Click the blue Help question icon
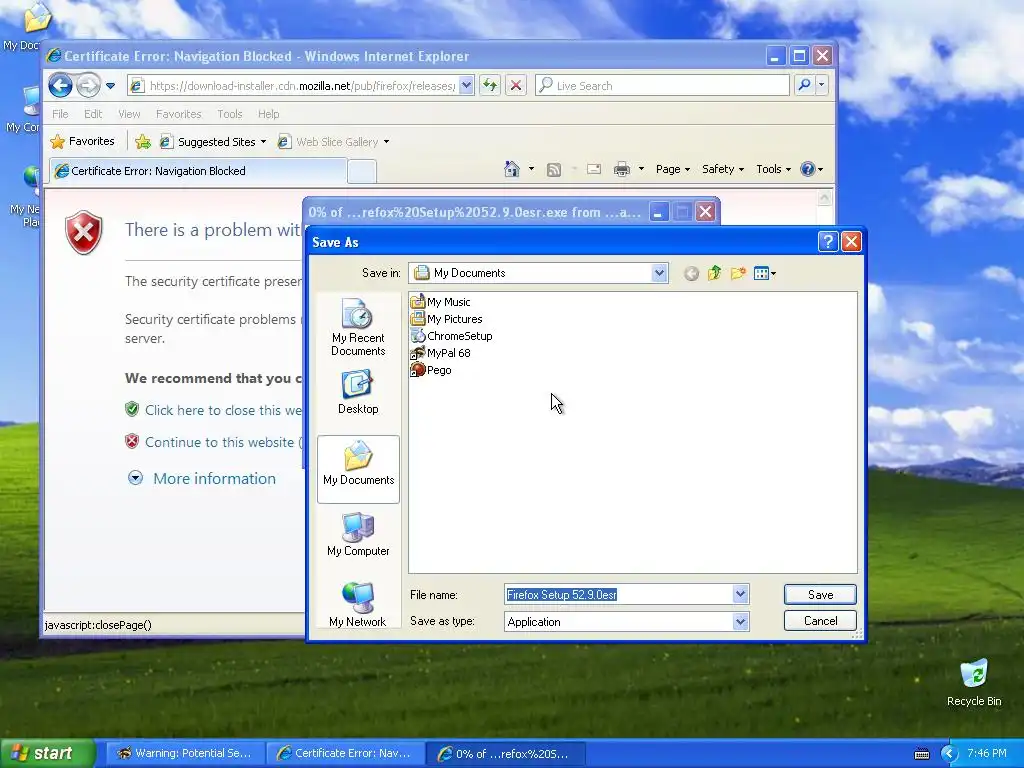Viewport: 1024px width, 768px height. click(808, 169)
